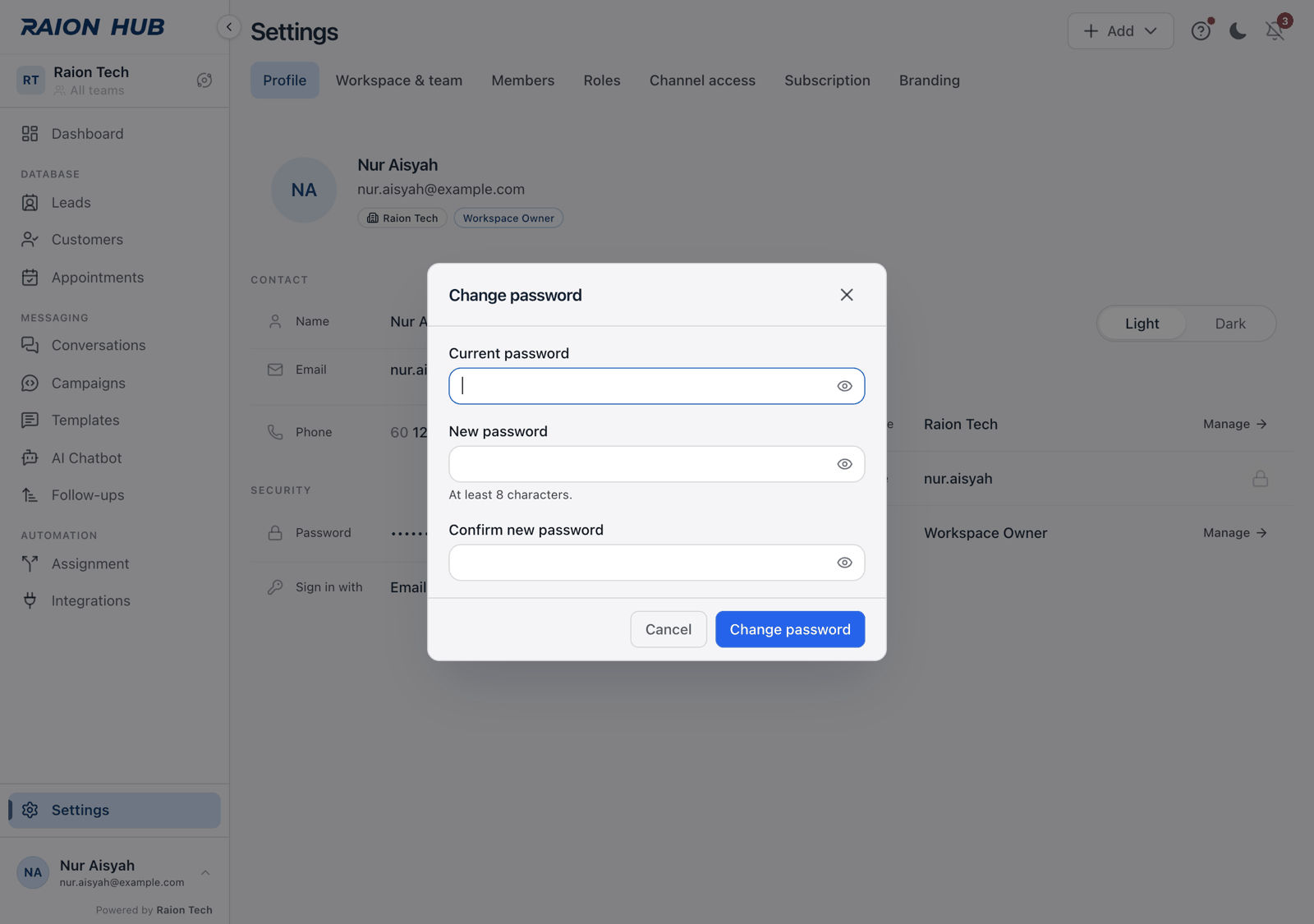Select Dark appearance option
1314x924 pixels.
point(1230,324)
